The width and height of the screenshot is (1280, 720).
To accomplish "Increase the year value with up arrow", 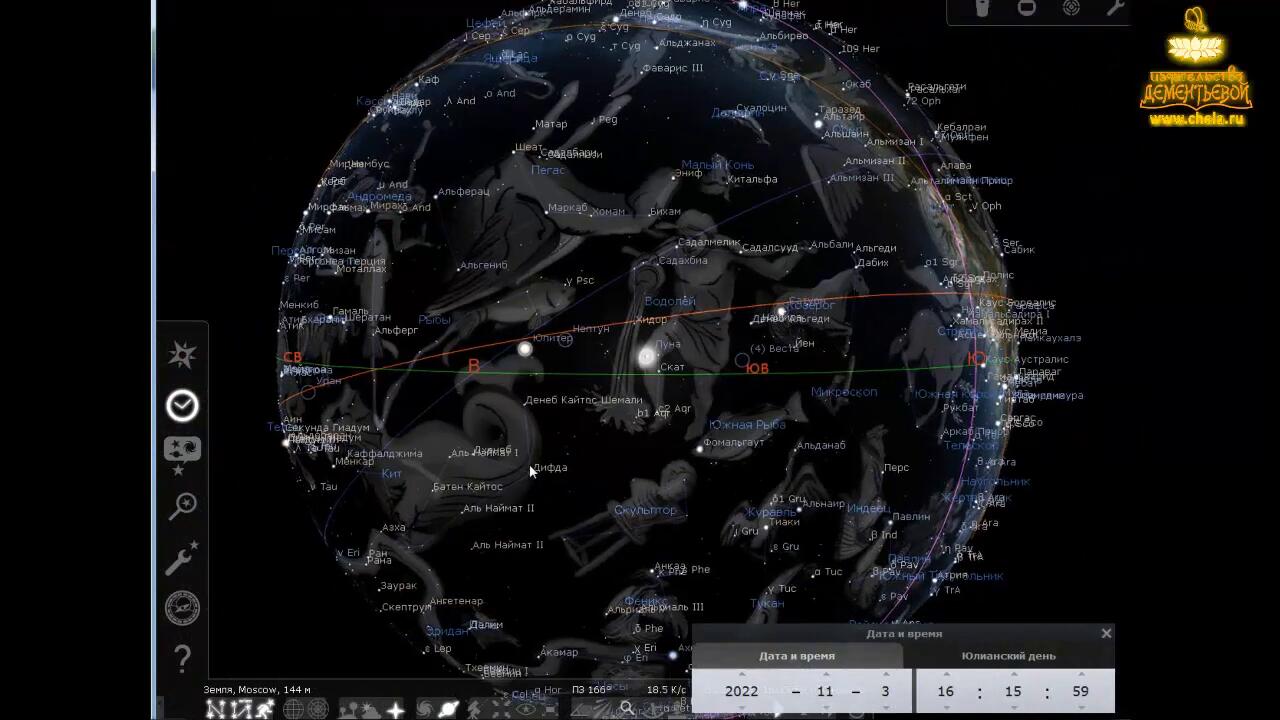I will [x=741, y=675].
